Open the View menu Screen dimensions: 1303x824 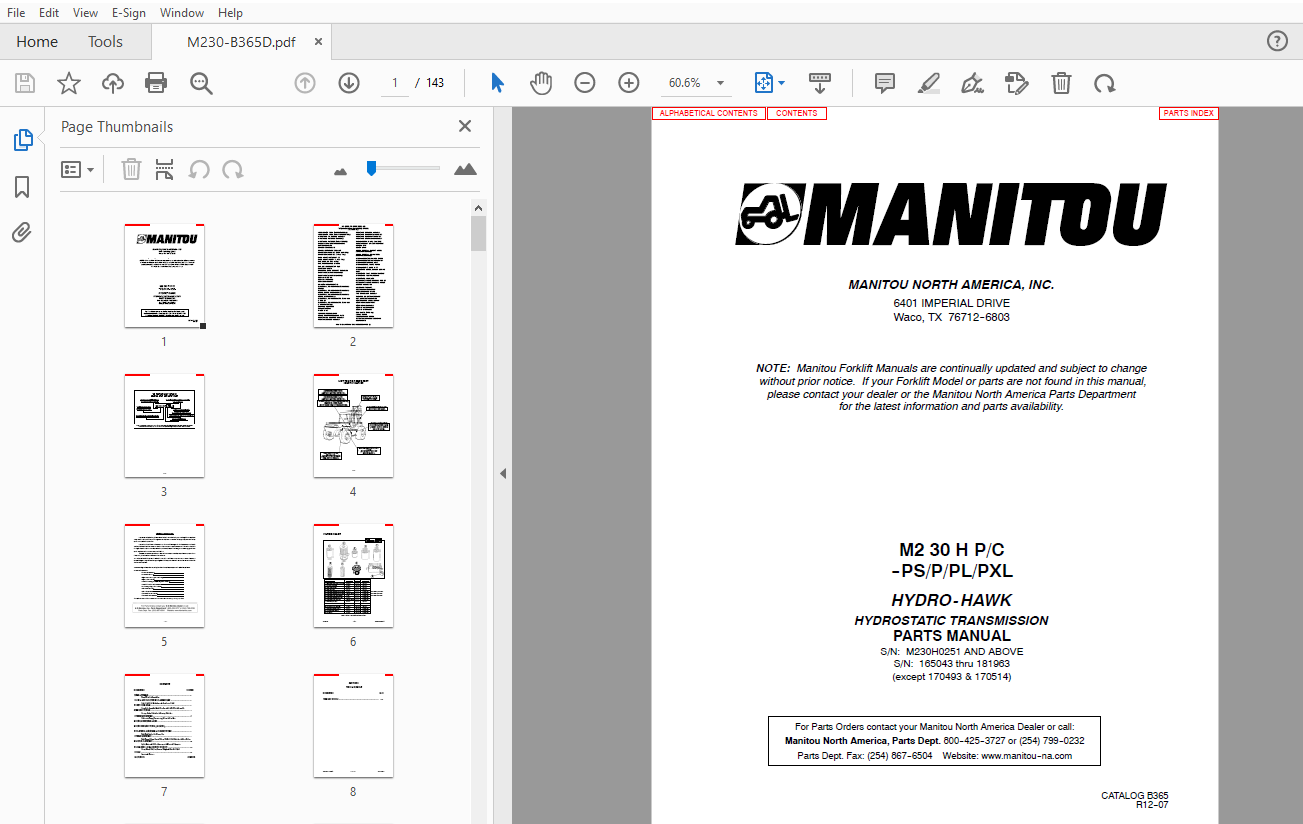[86, 13]
